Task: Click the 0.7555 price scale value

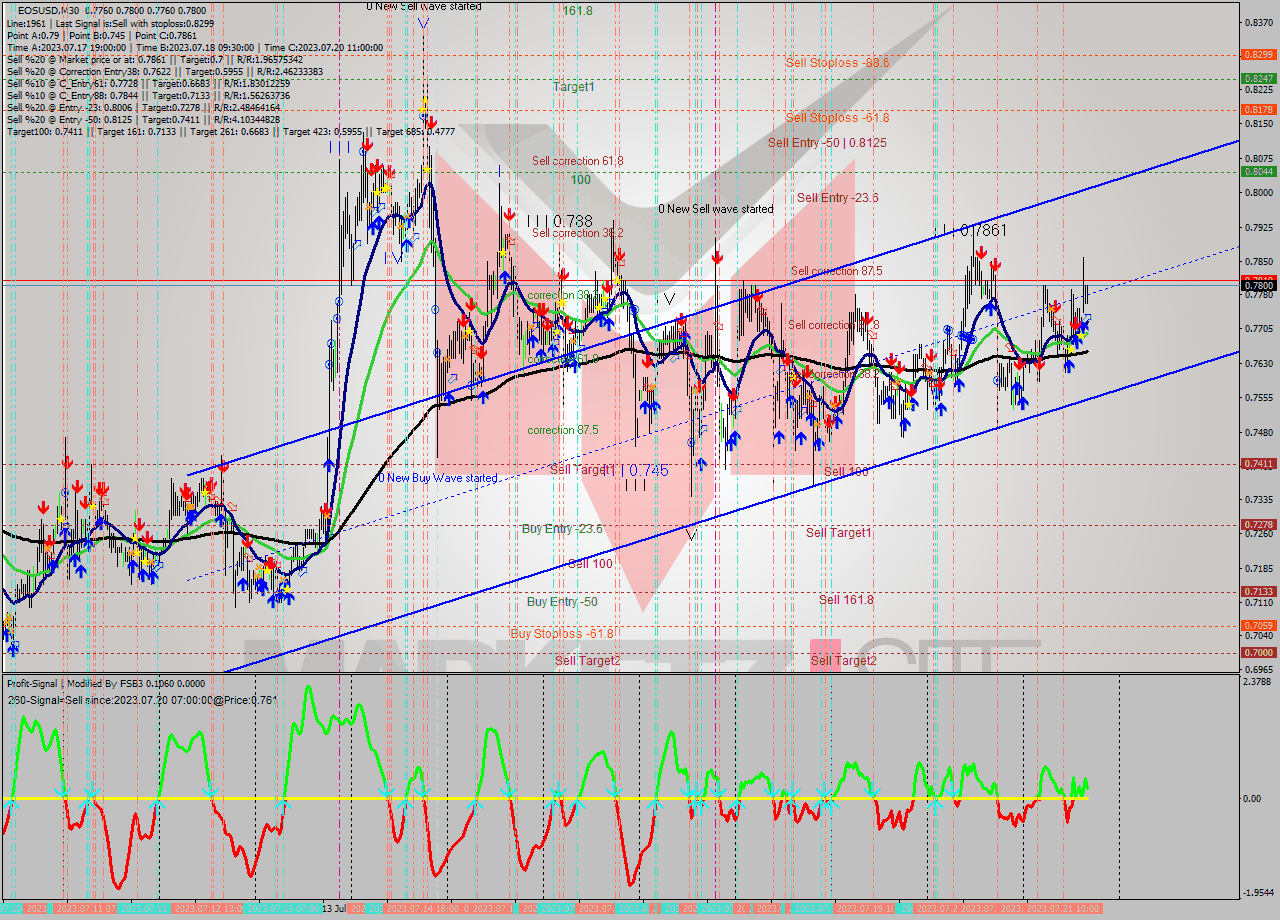Action: (x=1257, y=397)
